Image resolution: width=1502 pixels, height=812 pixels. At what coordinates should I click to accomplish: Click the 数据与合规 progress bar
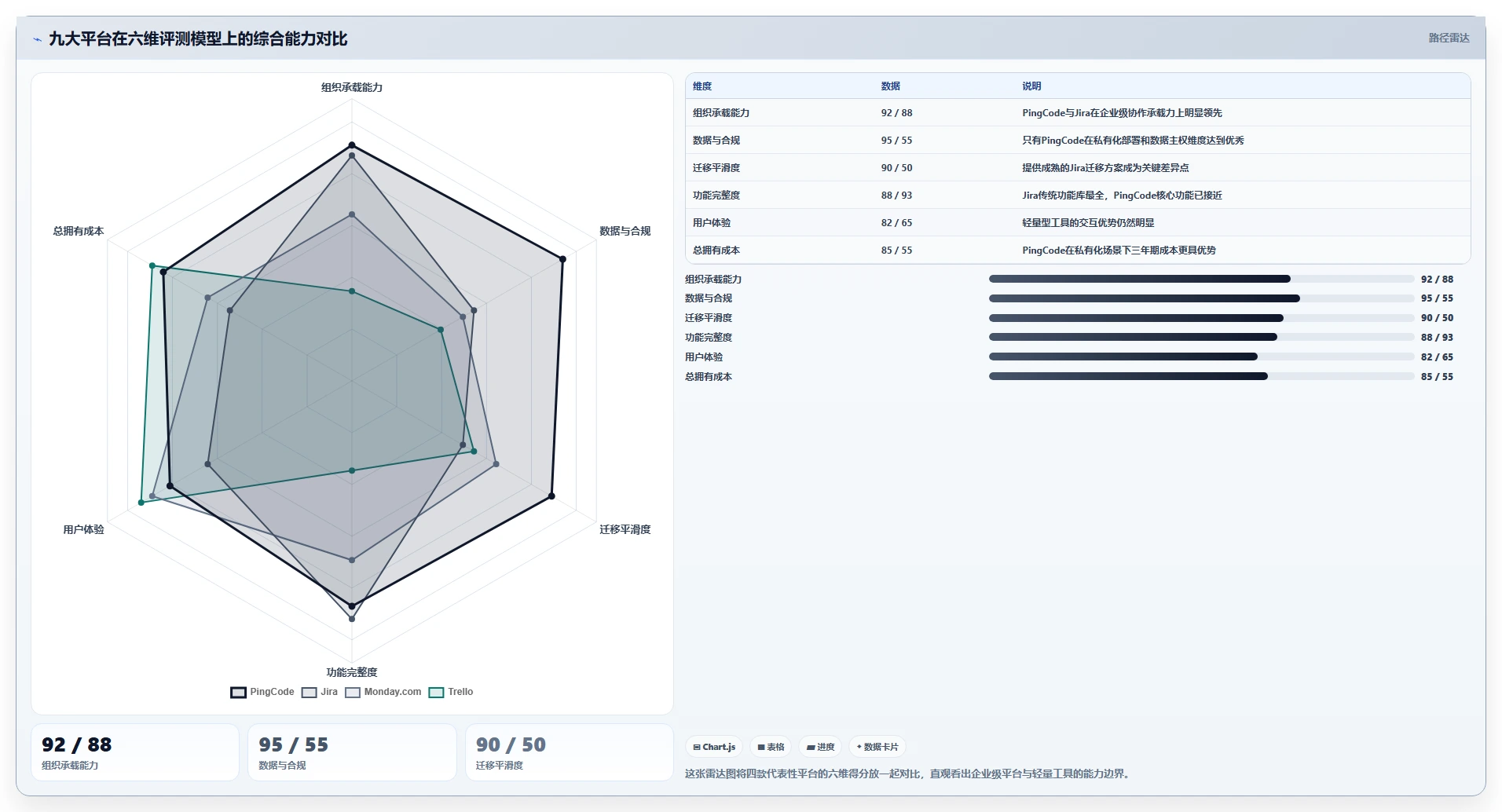(x=1201, y=298)
